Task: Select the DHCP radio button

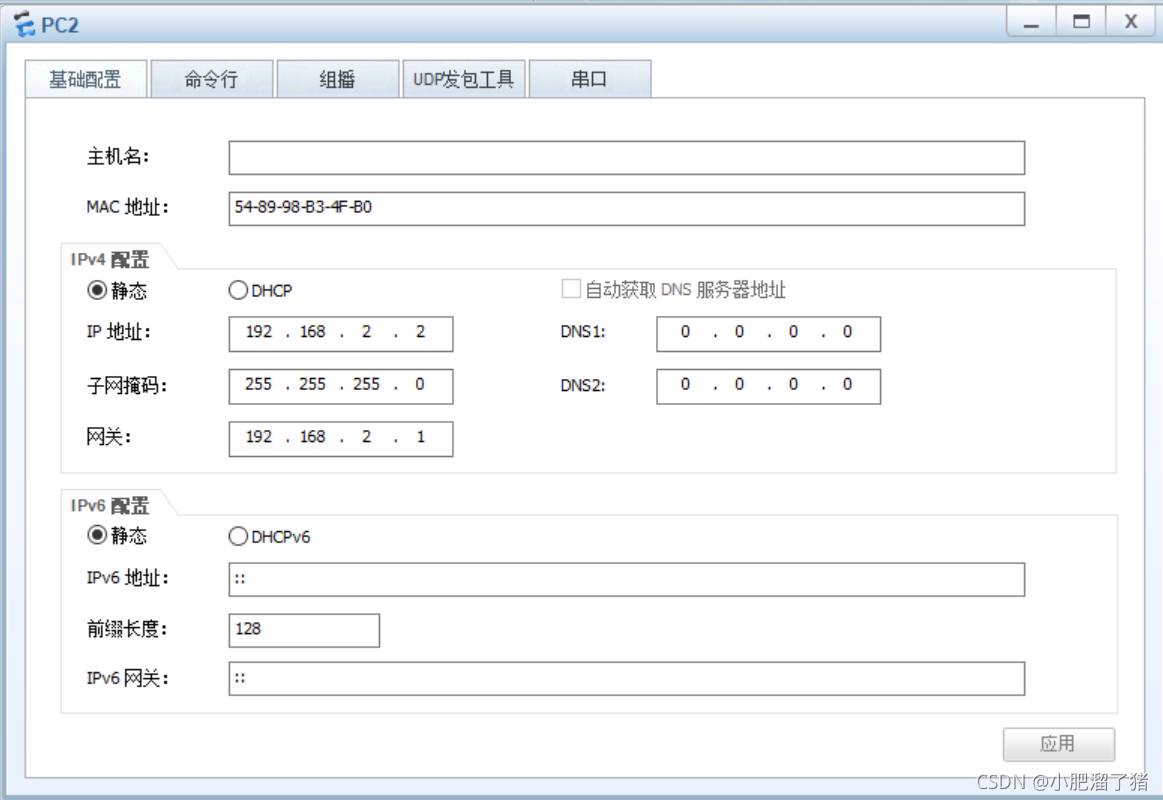Action: pos(238,290)
